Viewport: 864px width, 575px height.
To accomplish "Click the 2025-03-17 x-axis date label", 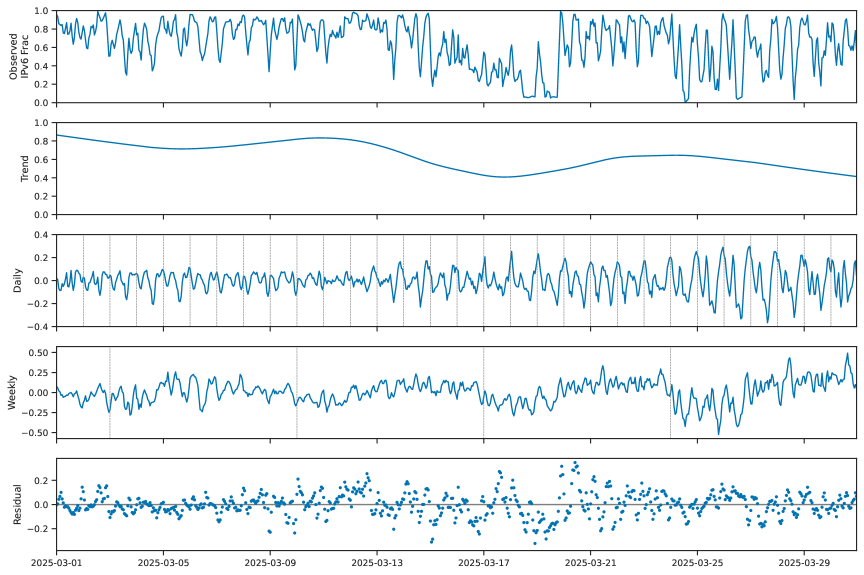I will (484, 563).
